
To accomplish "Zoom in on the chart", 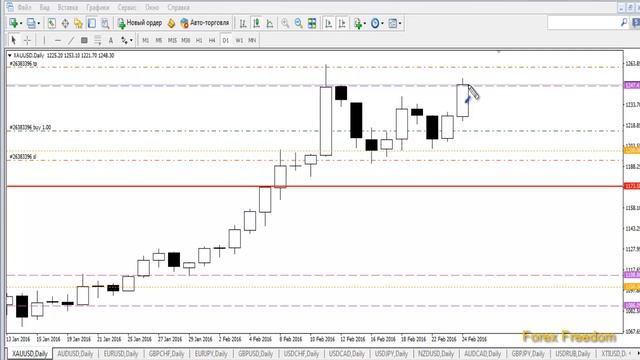I will [285, 23].
